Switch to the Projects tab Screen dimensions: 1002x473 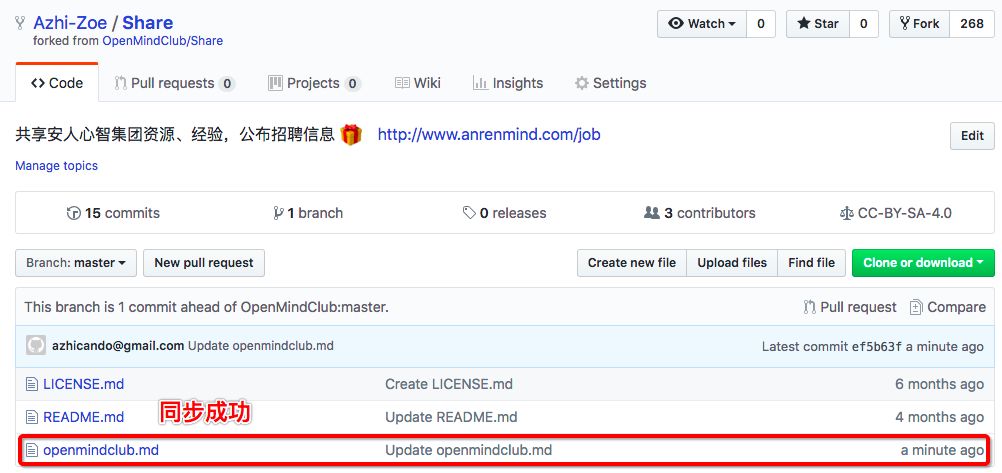point(314,83)
